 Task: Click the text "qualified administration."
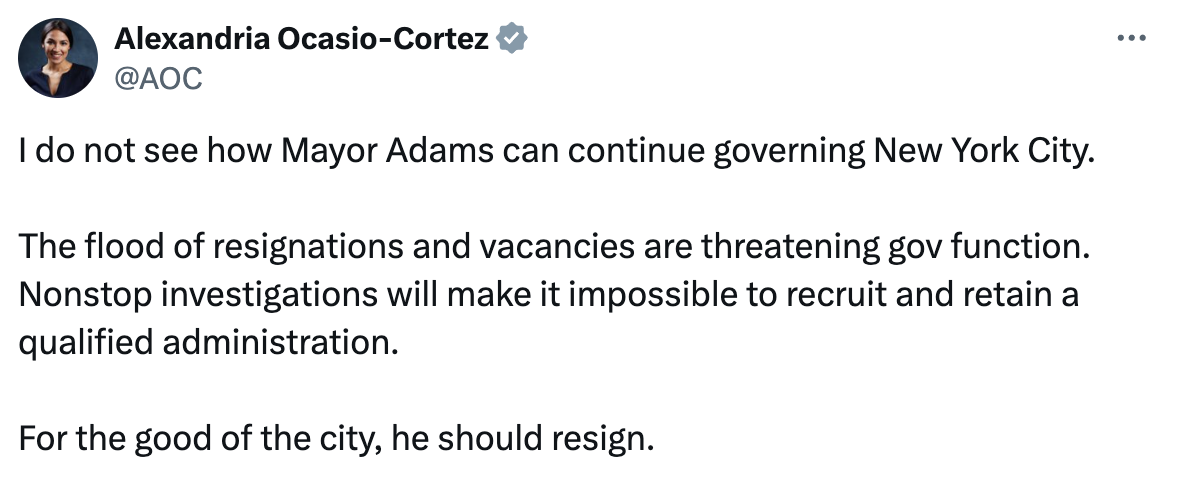(208, 343)
